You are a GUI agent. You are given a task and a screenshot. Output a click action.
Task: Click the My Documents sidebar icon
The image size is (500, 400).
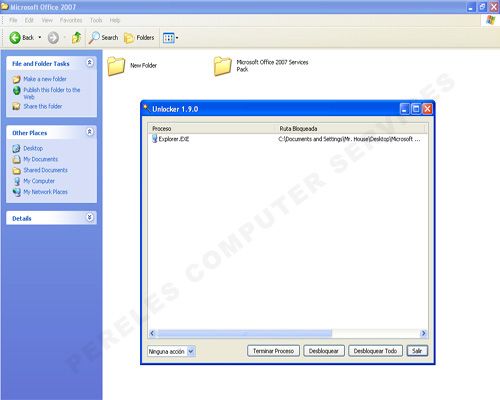16,159
